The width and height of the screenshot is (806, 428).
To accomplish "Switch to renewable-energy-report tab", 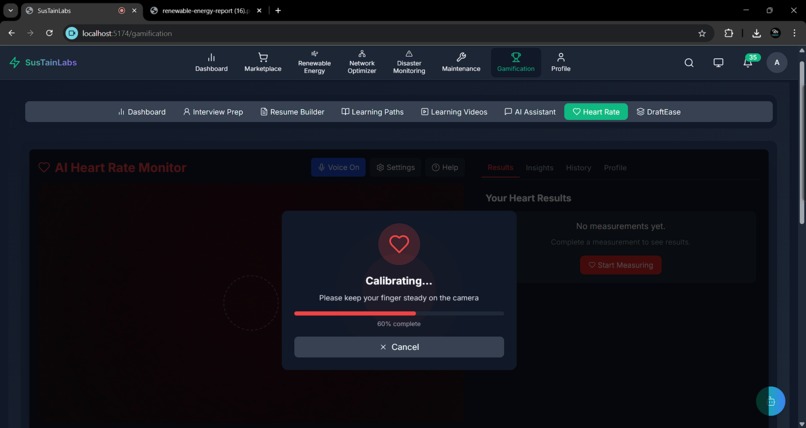I will tap(206, 10).
